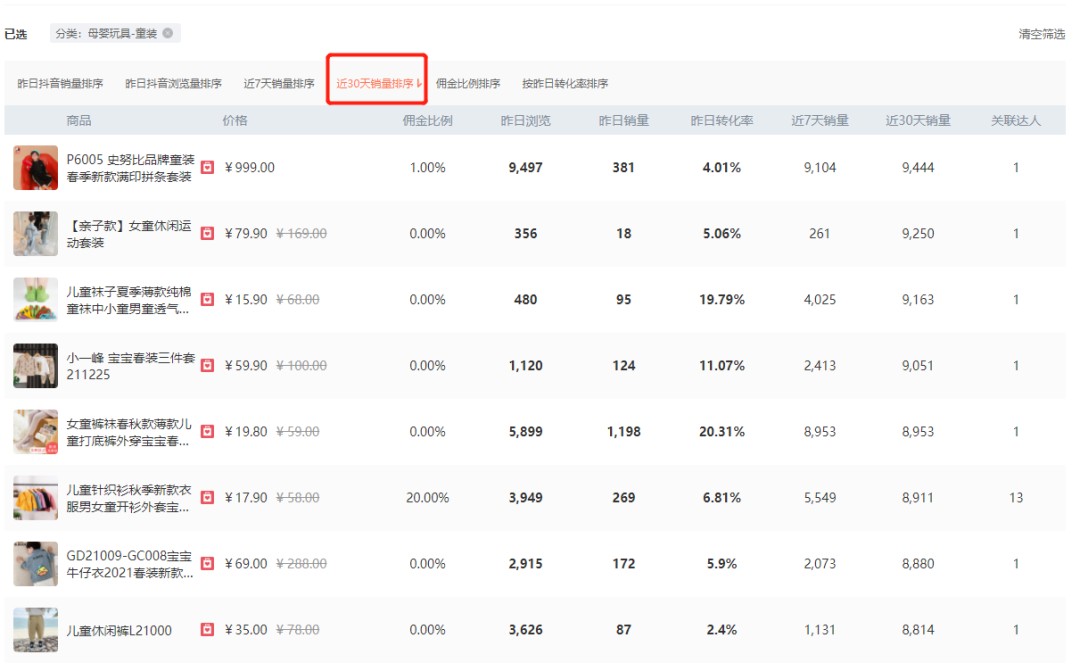Open the 儿童休闲裤L21000 product thumbnail

[35, 630]
